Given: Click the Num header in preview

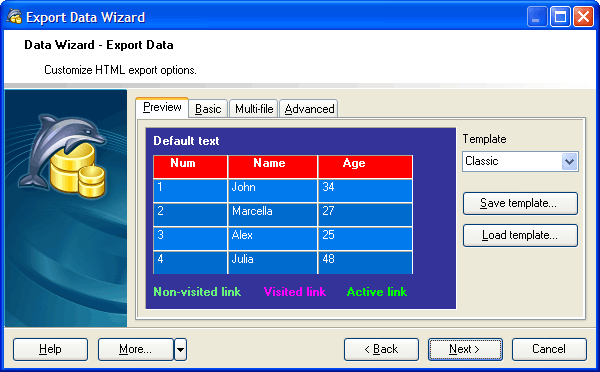Looking at the screenshot, I should [x=190, y=166].
